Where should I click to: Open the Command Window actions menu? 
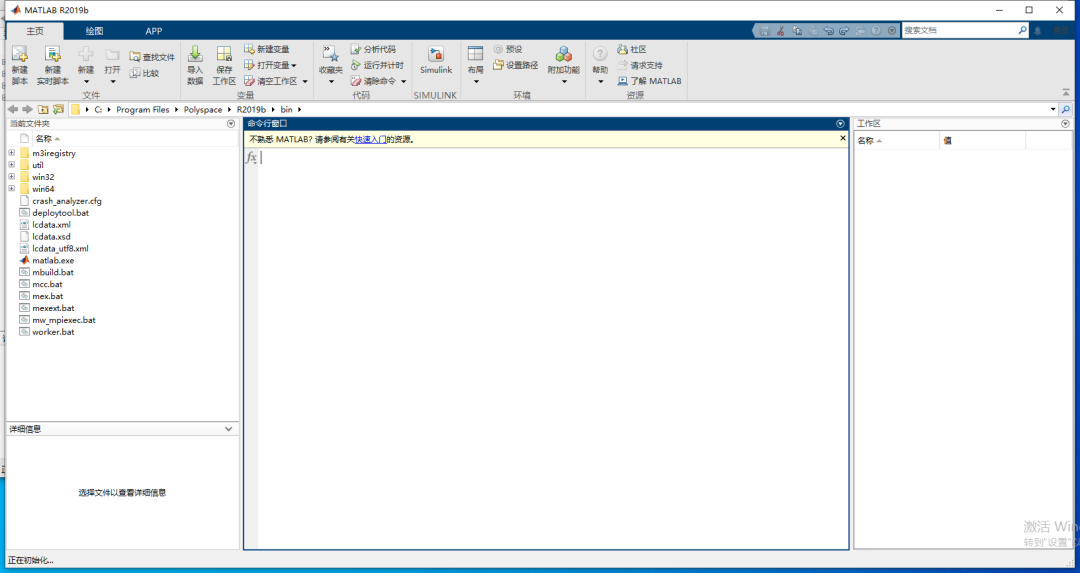(x=840, y=124)
